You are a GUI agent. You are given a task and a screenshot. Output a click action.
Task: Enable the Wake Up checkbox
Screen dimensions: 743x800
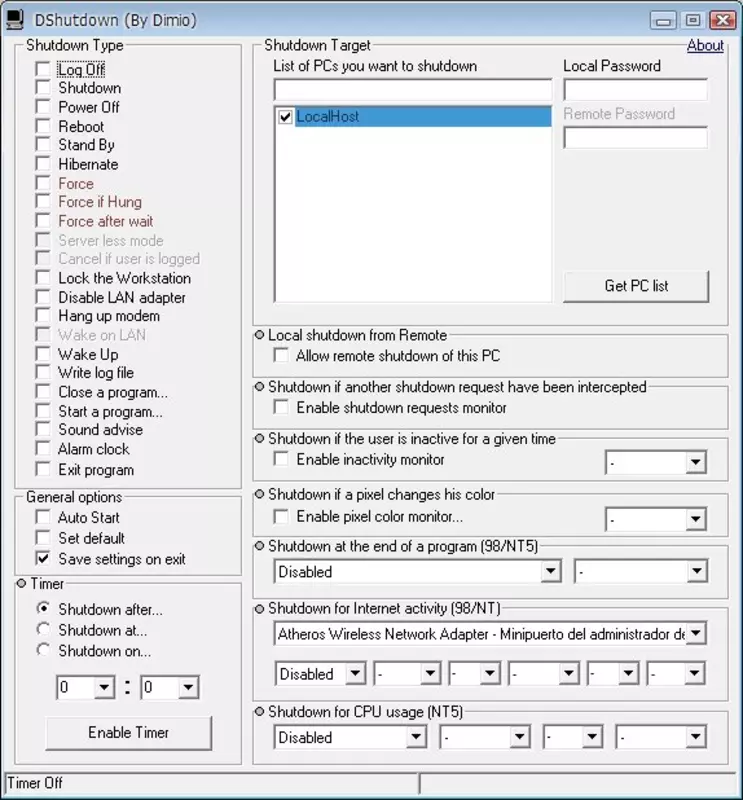click(x=43, y=354)
